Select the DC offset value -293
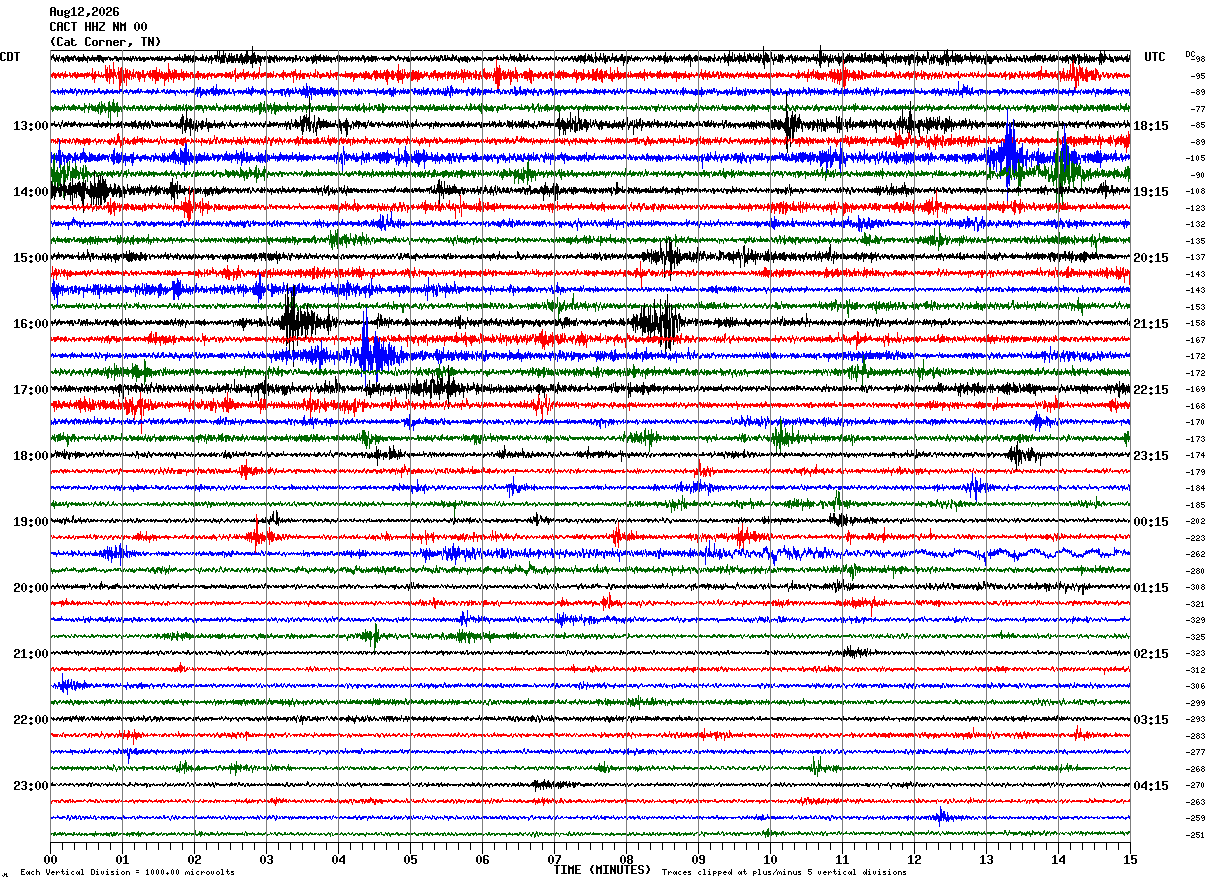Screen dimensions: 1210x886 tap(1196, 719)
